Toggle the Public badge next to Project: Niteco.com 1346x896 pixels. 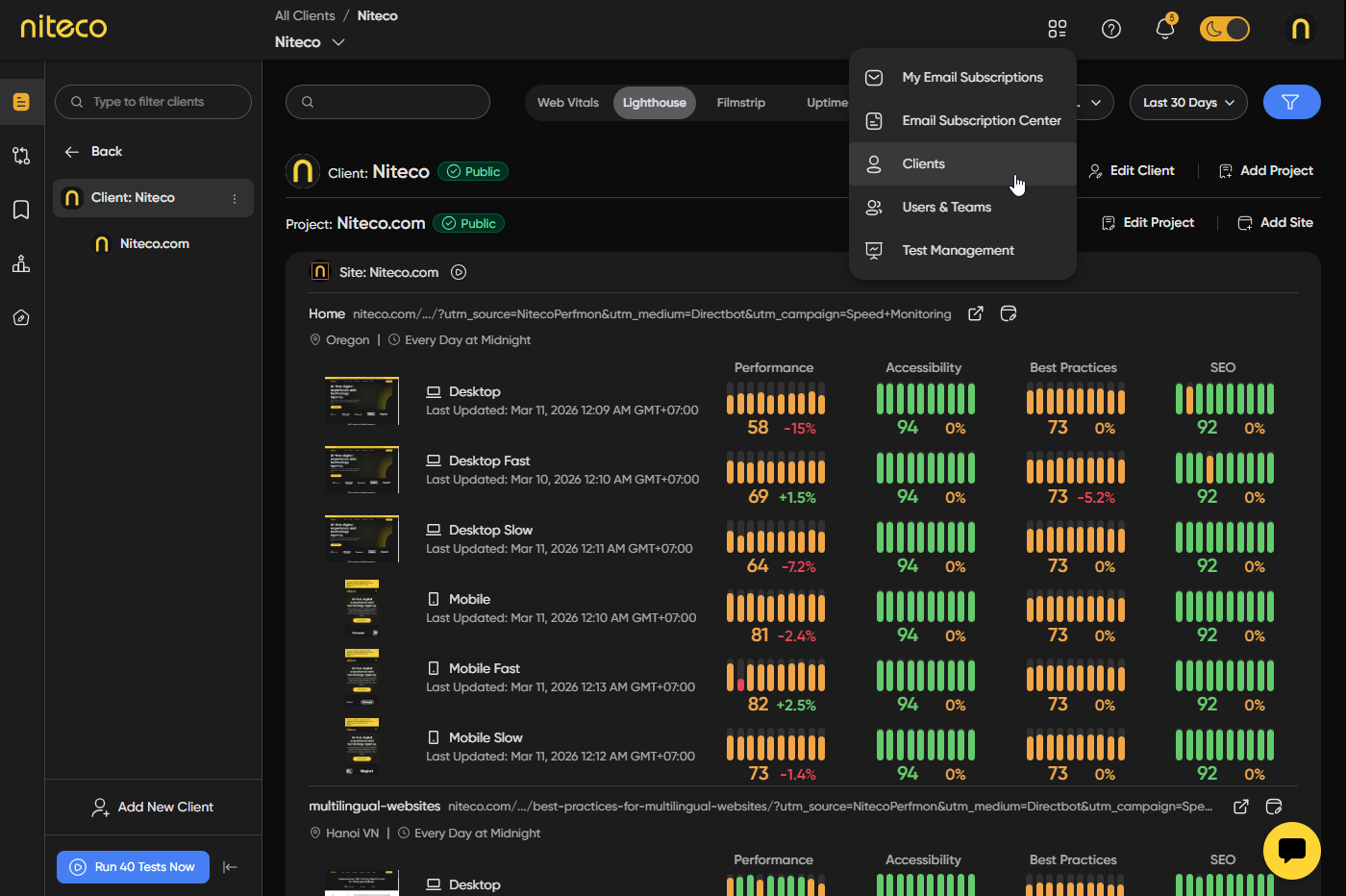[468, 224]
